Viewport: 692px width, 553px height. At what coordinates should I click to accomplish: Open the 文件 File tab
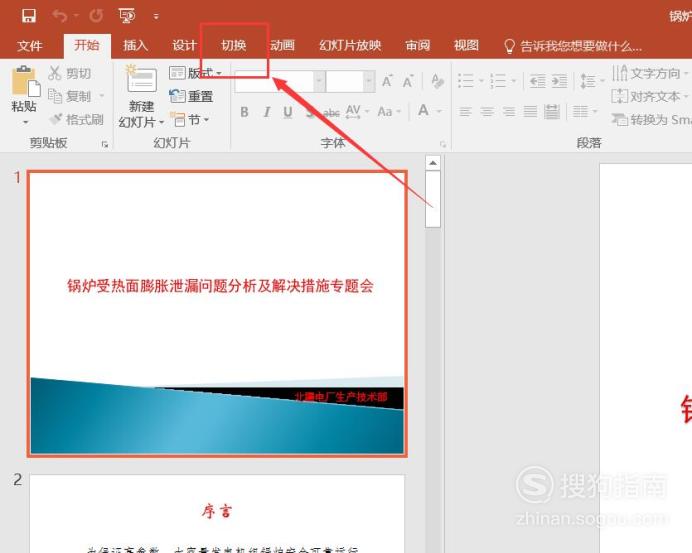(30, 45)
